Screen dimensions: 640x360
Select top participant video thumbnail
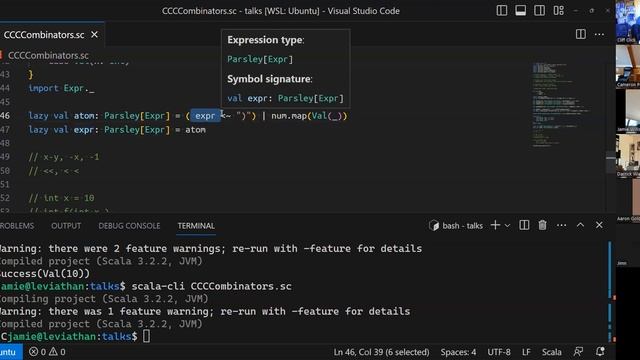(628, 21)
